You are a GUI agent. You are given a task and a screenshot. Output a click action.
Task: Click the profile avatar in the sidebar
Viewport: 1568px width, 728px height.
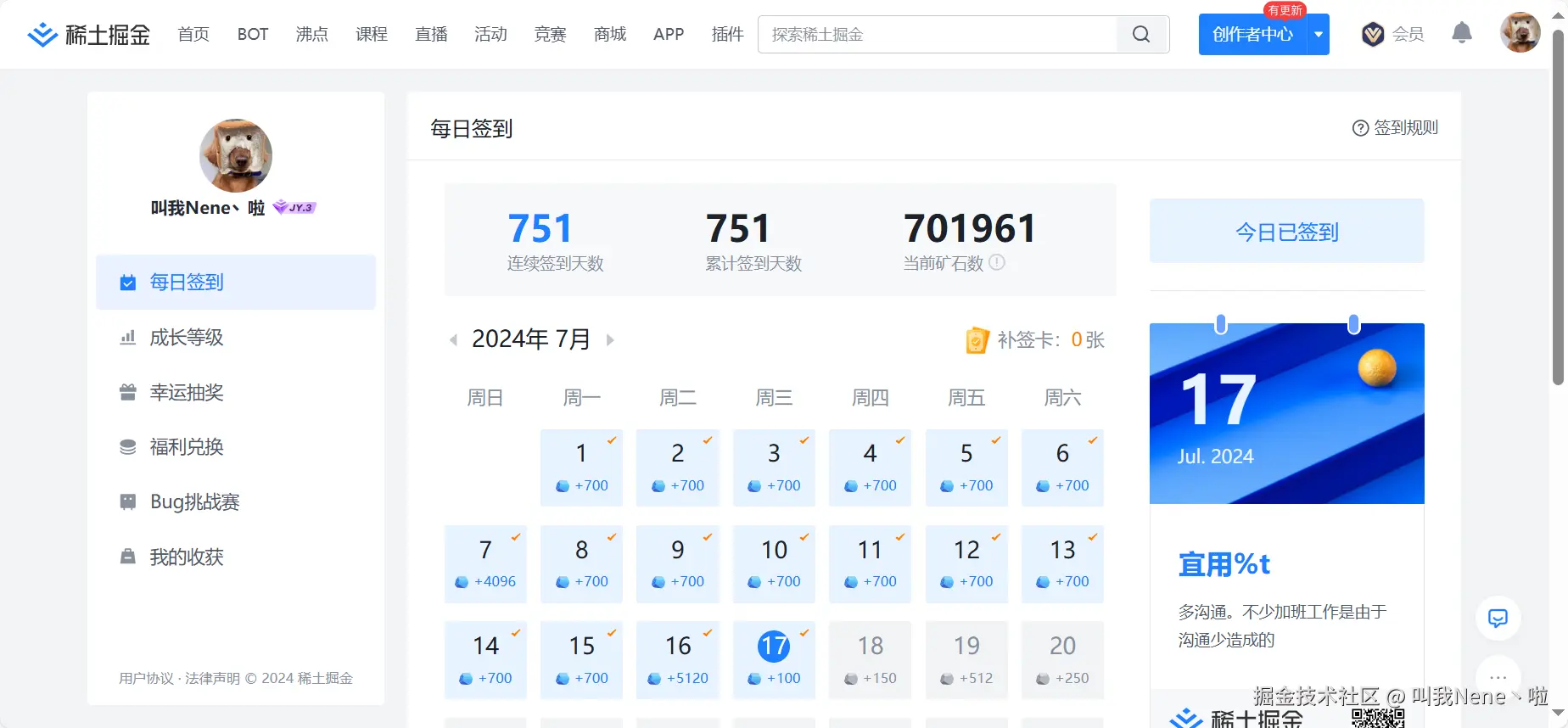(x=236, y=155)
